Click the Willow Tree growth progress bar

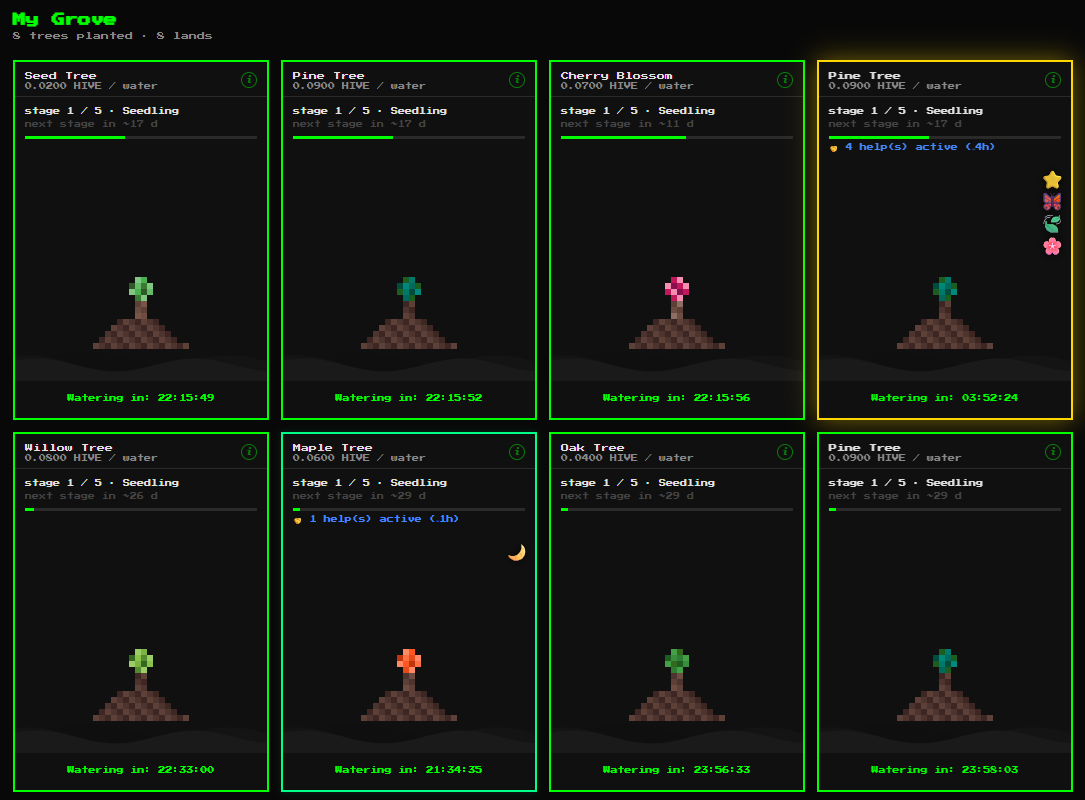click(x=141, y=509)
